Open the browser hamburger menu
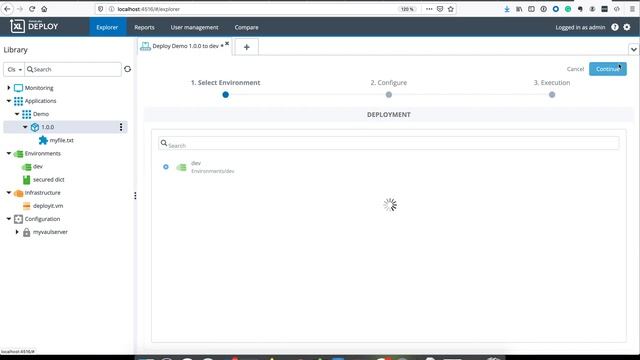The height and width of the screenshot is (360, 640). point(632,9)
